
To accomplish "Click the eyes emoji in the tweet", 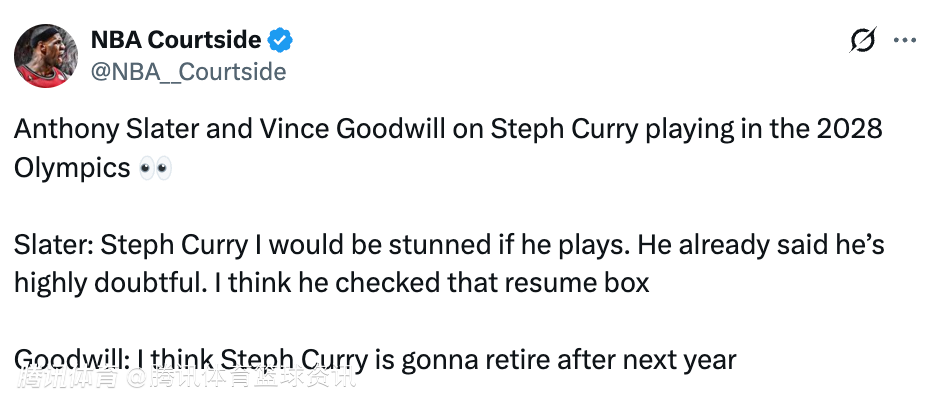I will coord(155,167).
